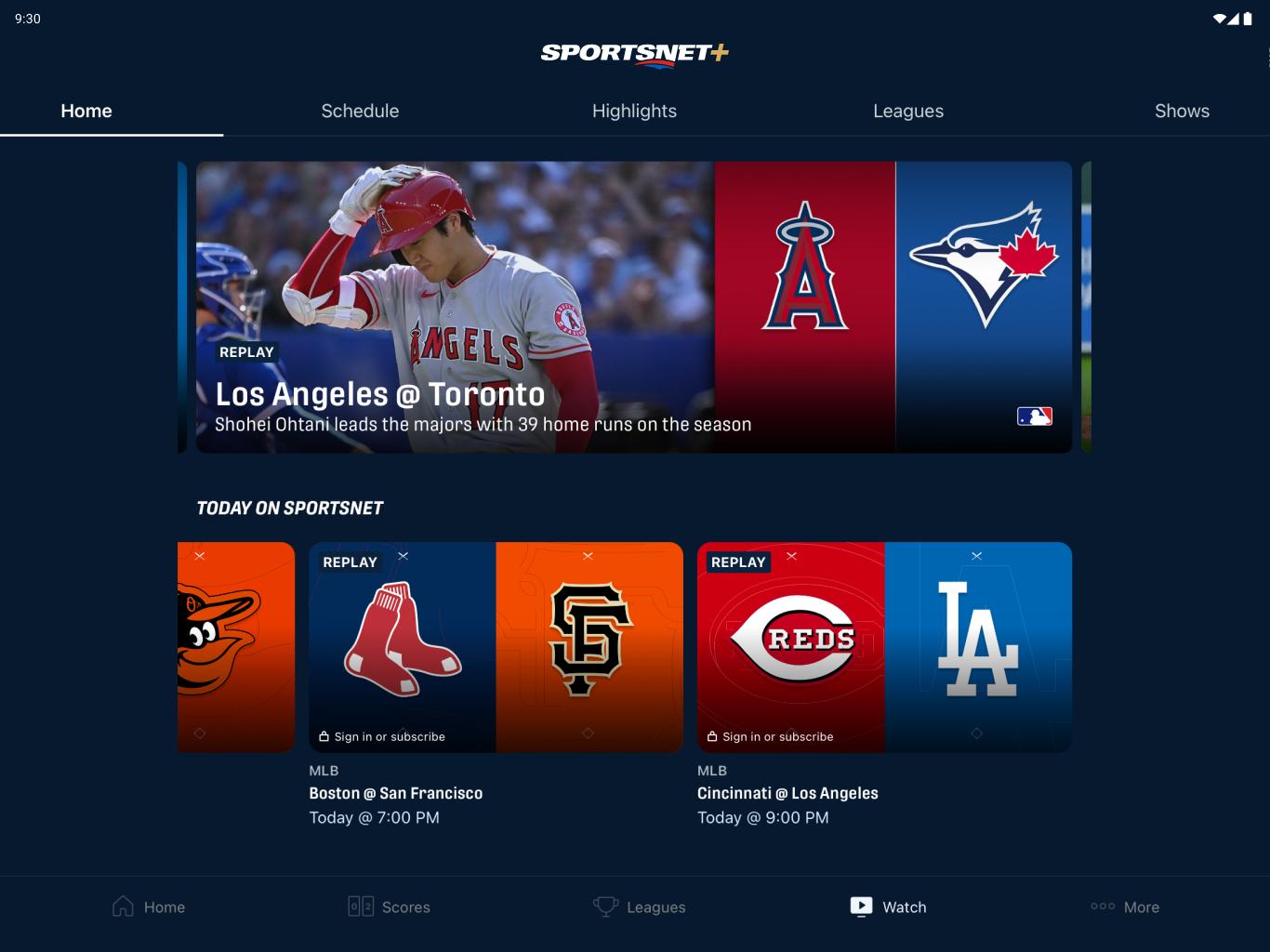The width and height of the screenshot is (1270, 952).
Task: Open the Cincinnati @ Los Angeles game card
Action: coord(884,647)
